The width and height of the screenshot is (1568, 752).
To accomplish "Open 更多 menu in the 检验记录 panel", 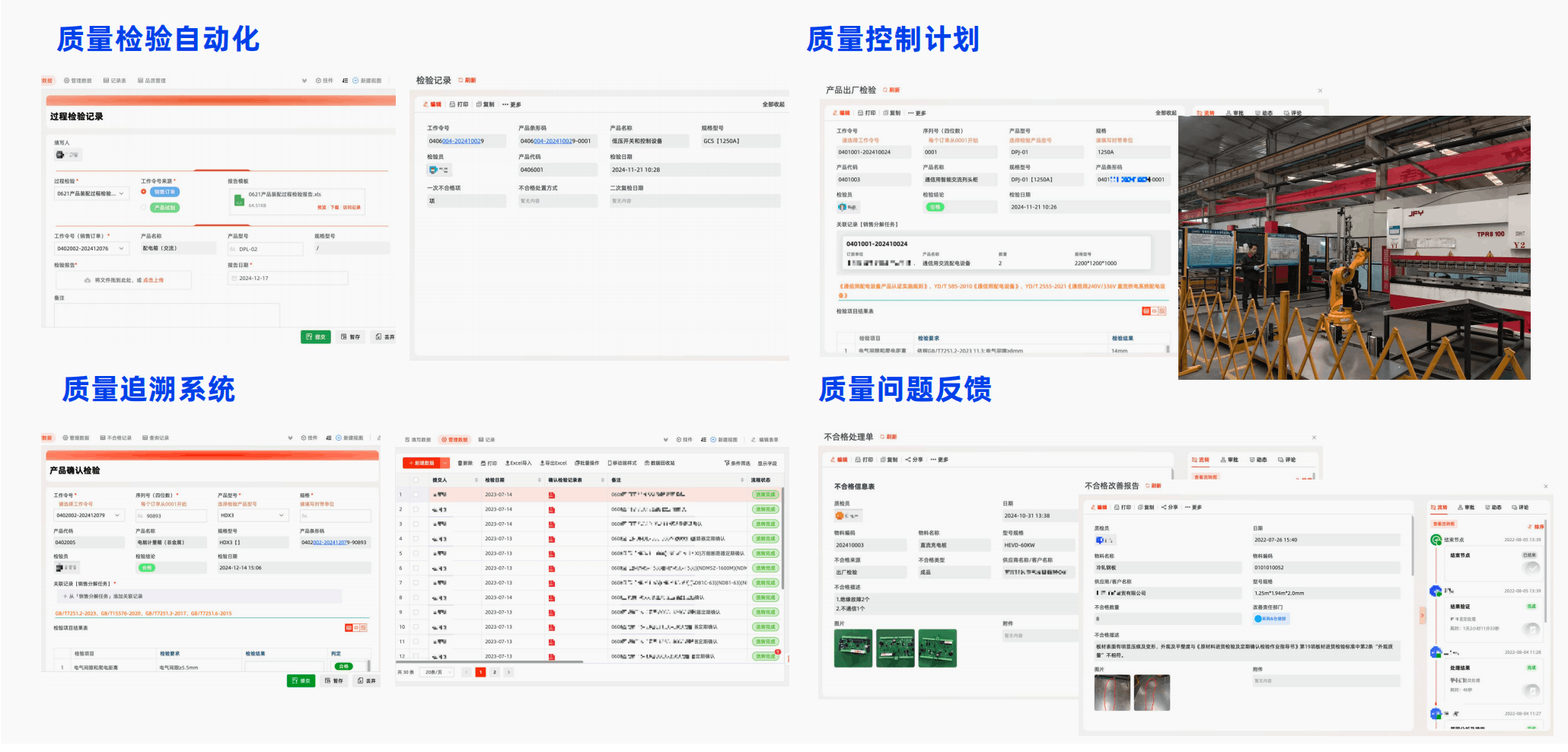I will pyautogui.click(x=512, y=104).
